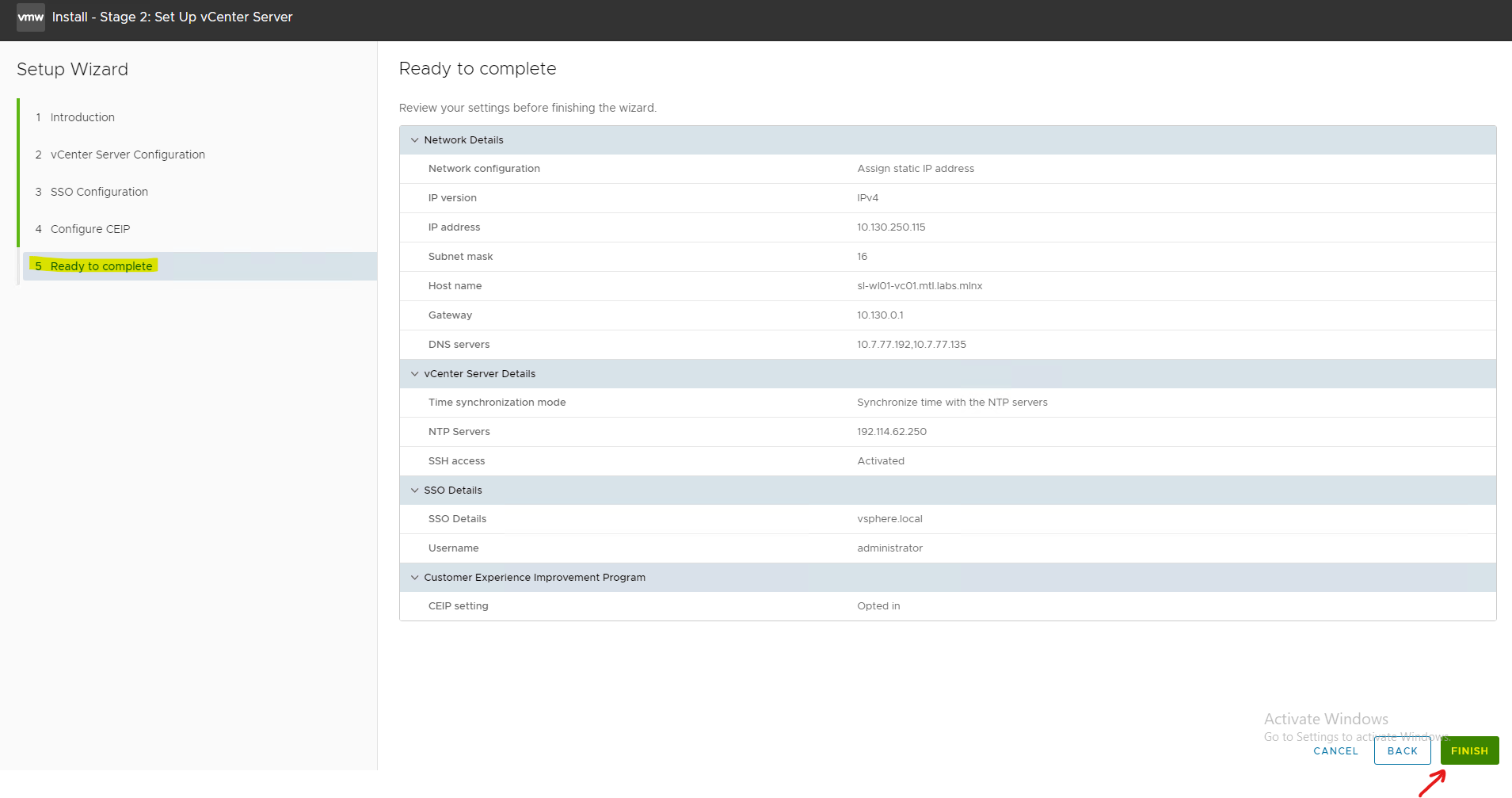Click the NTP server value 192.114.62.250
1512x798 pixels.
click(x=892, y=432)
